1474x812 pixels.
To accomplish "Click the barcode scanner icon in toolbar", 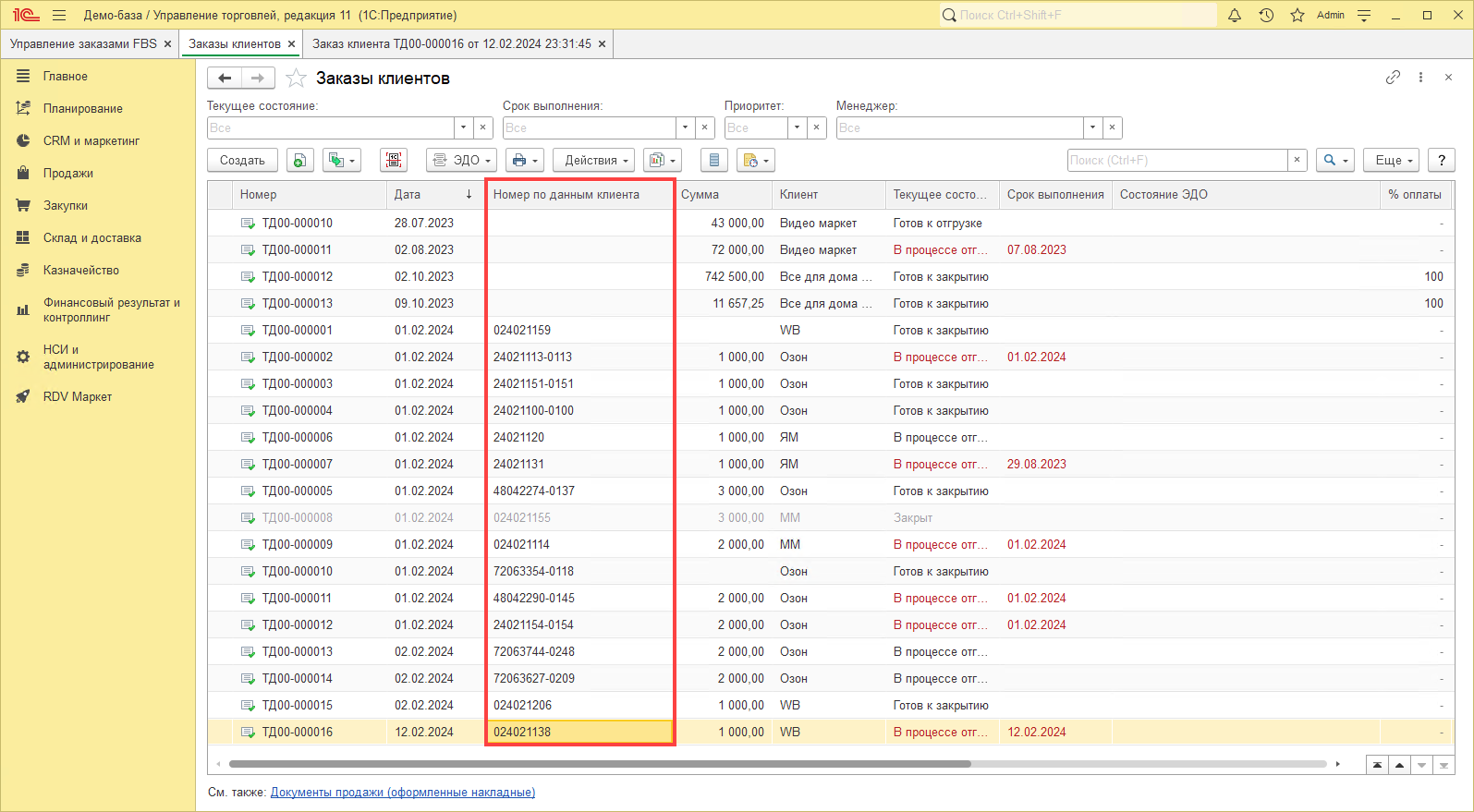I will coord(394,161).
